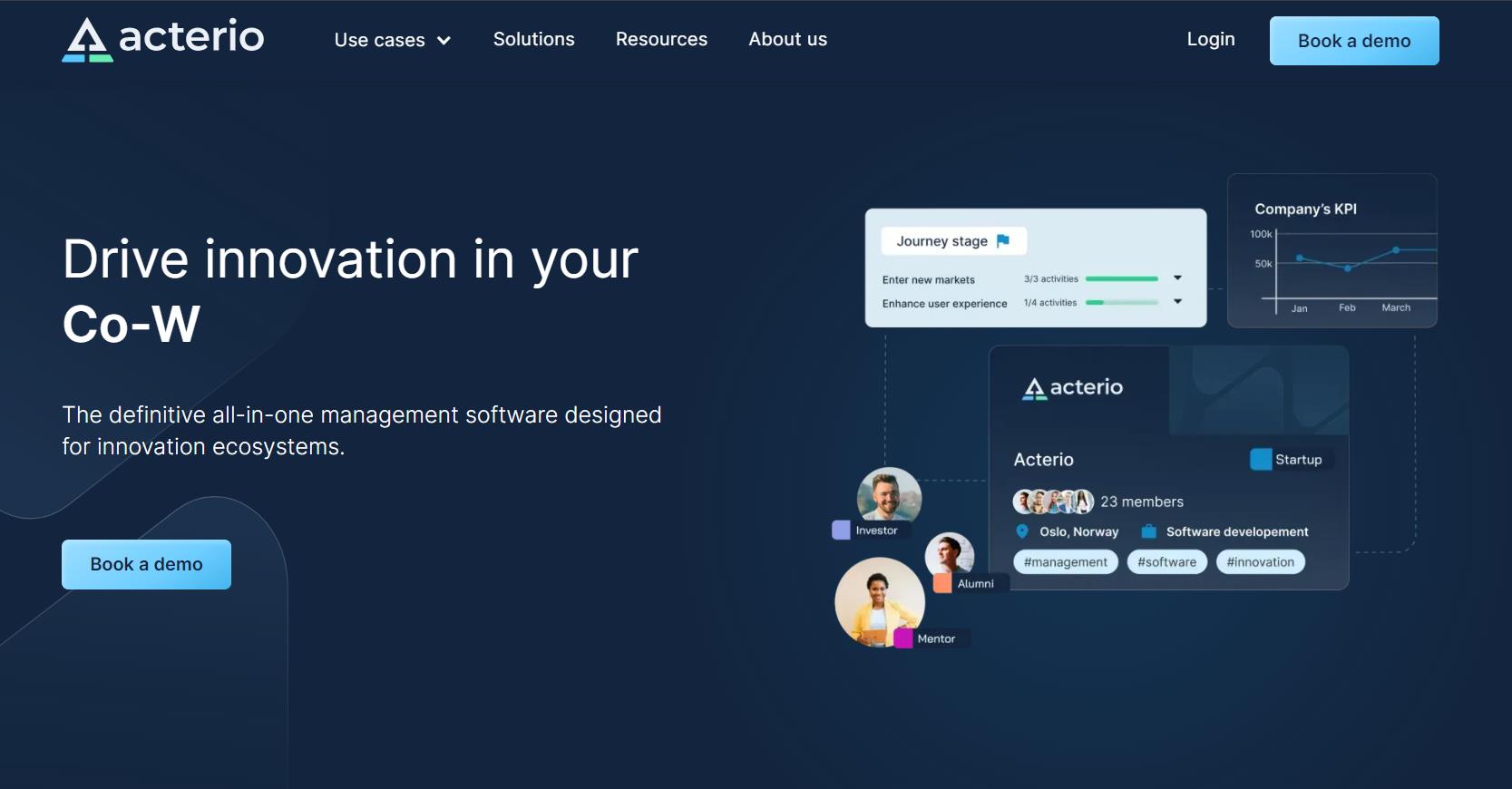This screenshot has height=789, width=1512.
Task: Click the Drive innovation in your headline
Action: [350, 259]
